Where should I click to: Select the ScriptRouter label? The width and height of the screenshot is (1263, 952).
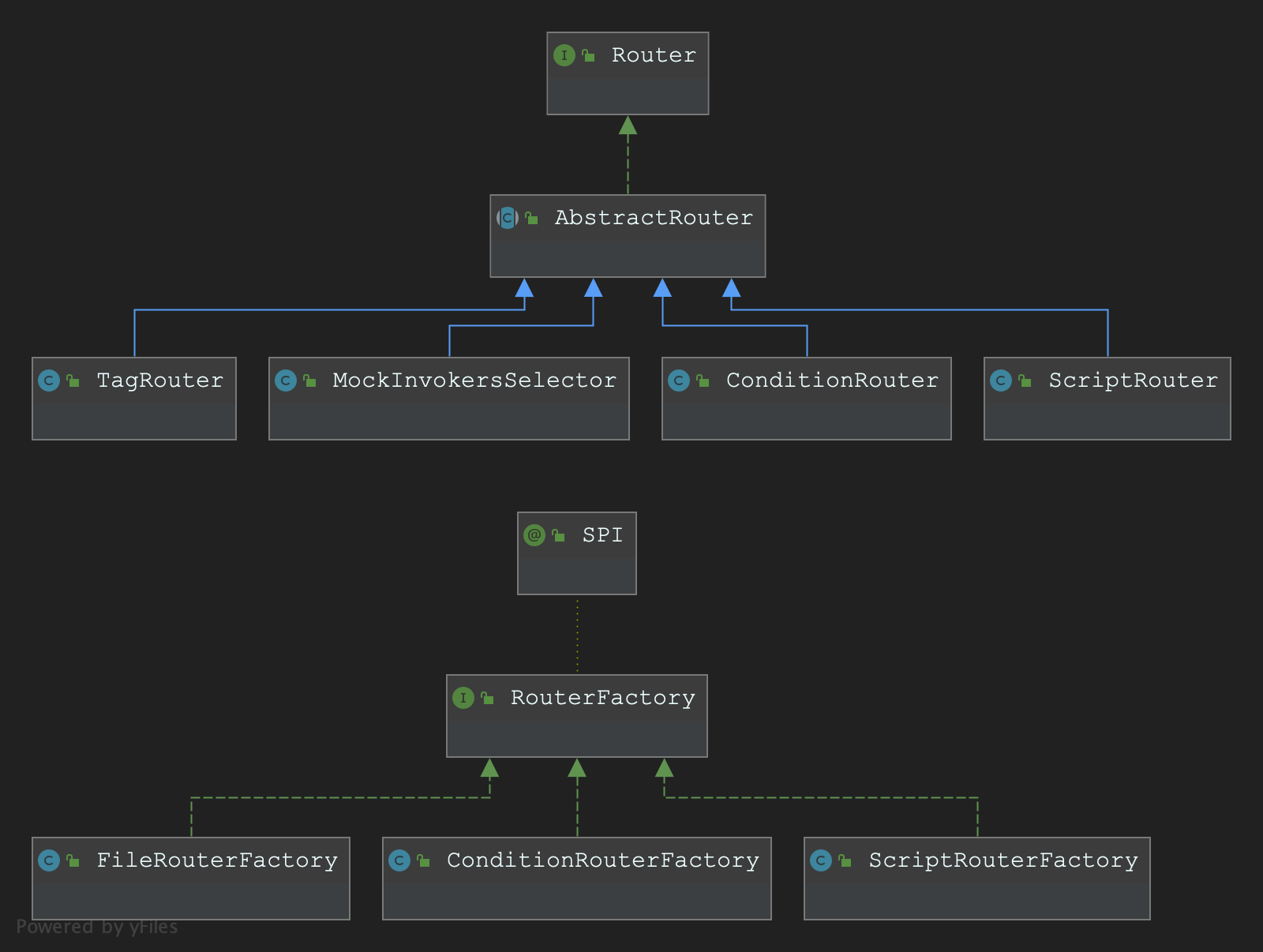point(1133,380)
